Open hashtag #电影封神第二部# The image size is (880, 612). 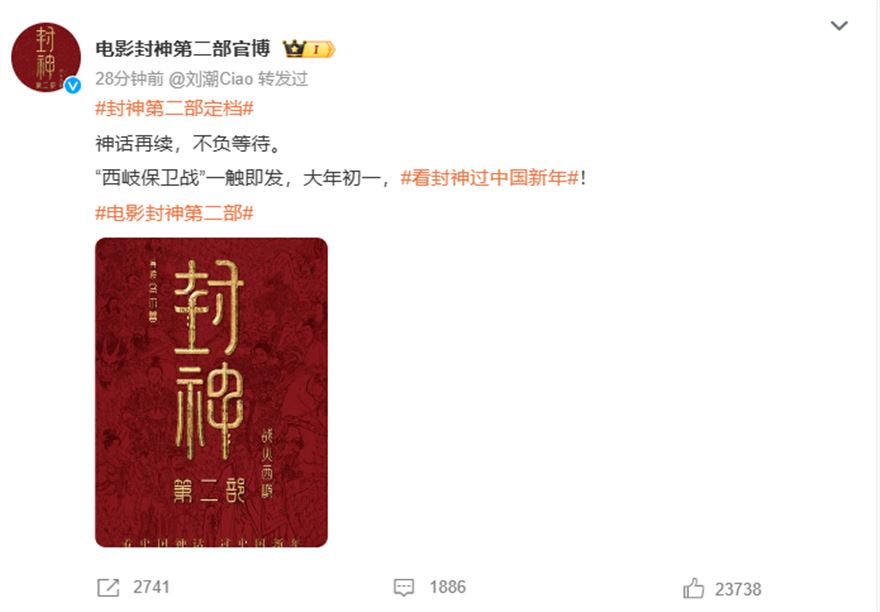coord(175,213)
